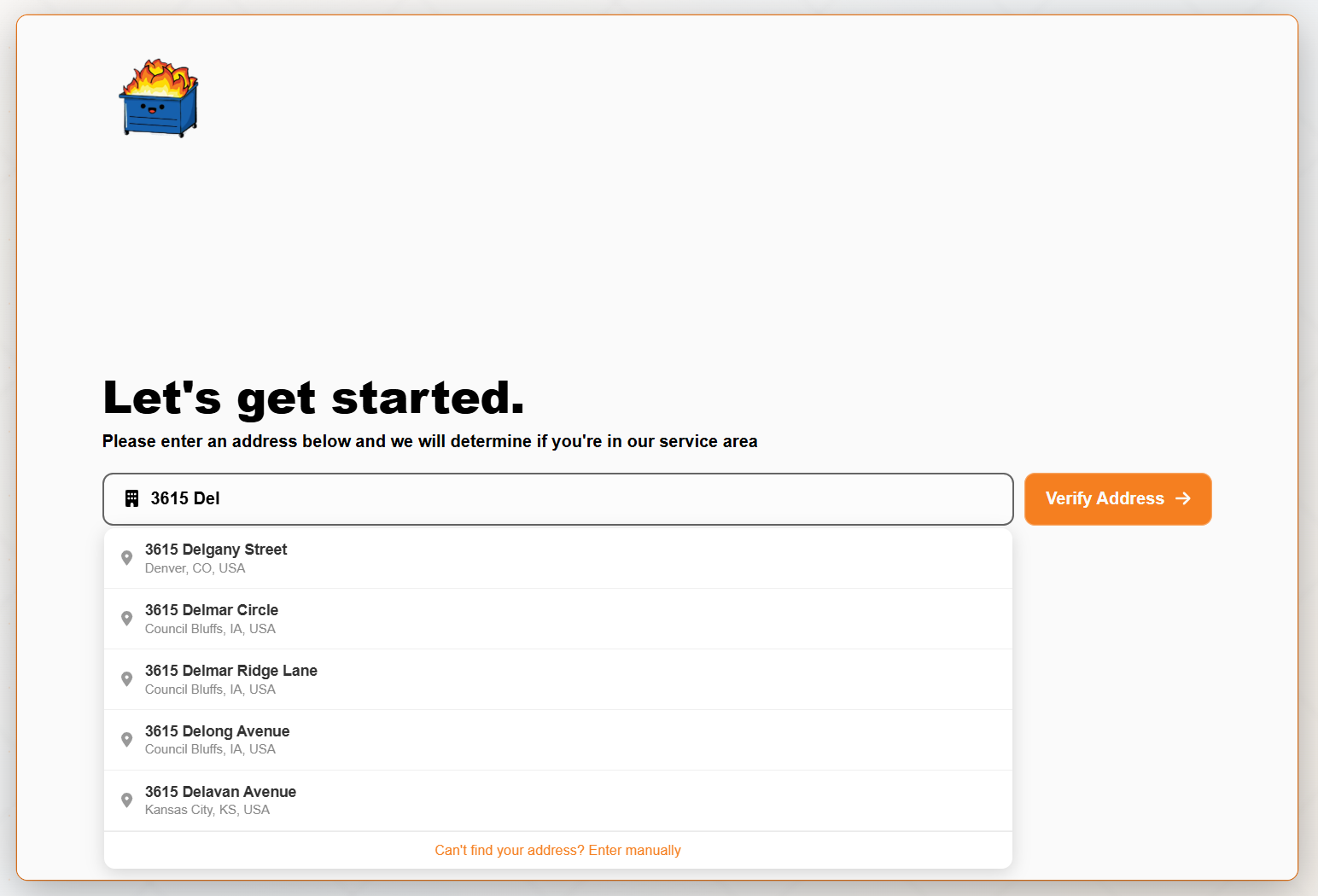
Task: Pick the 3615 Delmar Ridge Lane suggestion
Action: coord(557,679)
